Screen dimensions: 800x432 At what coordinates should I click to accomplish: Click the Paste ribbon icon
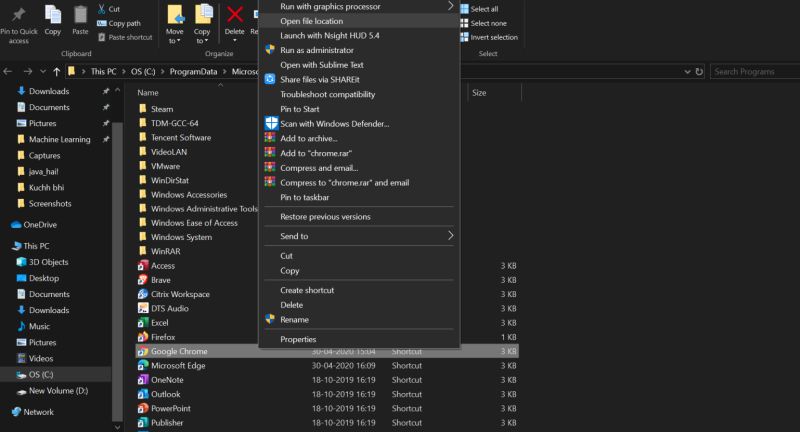(x=80, y=14)
